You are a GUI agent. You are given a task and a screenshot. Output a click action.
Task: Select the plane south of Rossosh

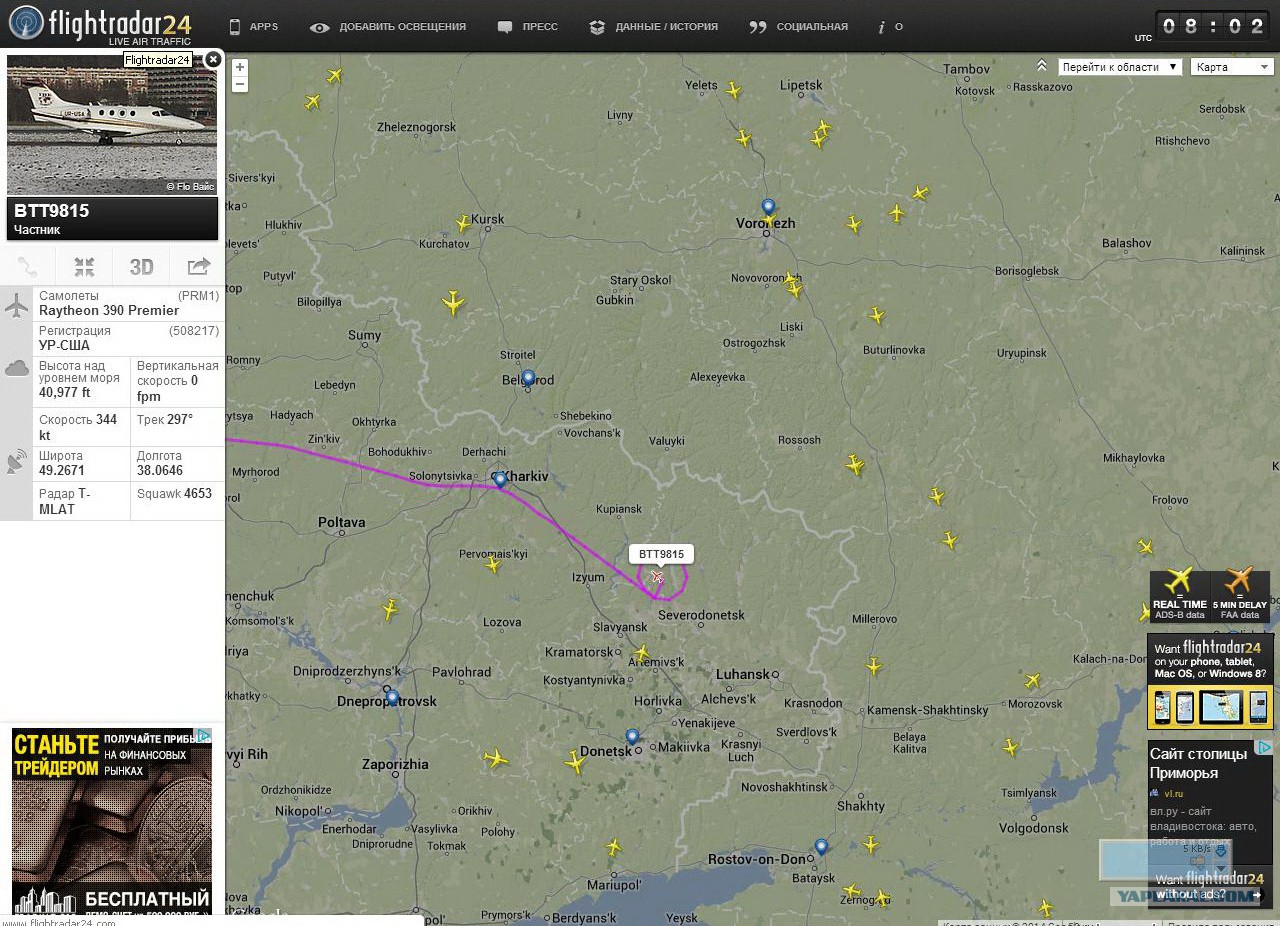pyautogui.click(x=854, y=465)
